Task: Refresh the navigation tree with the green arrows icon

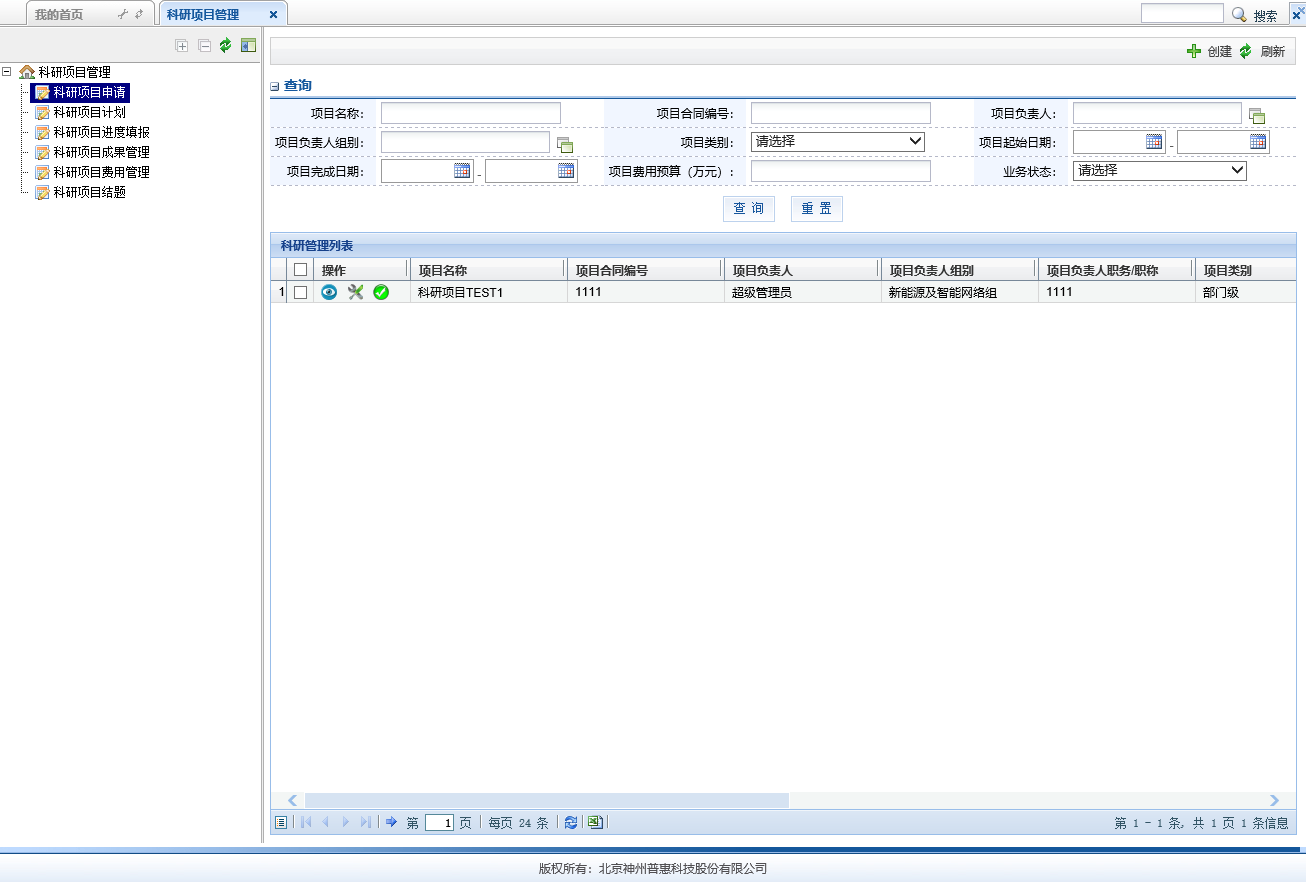Action: [226, 45]
